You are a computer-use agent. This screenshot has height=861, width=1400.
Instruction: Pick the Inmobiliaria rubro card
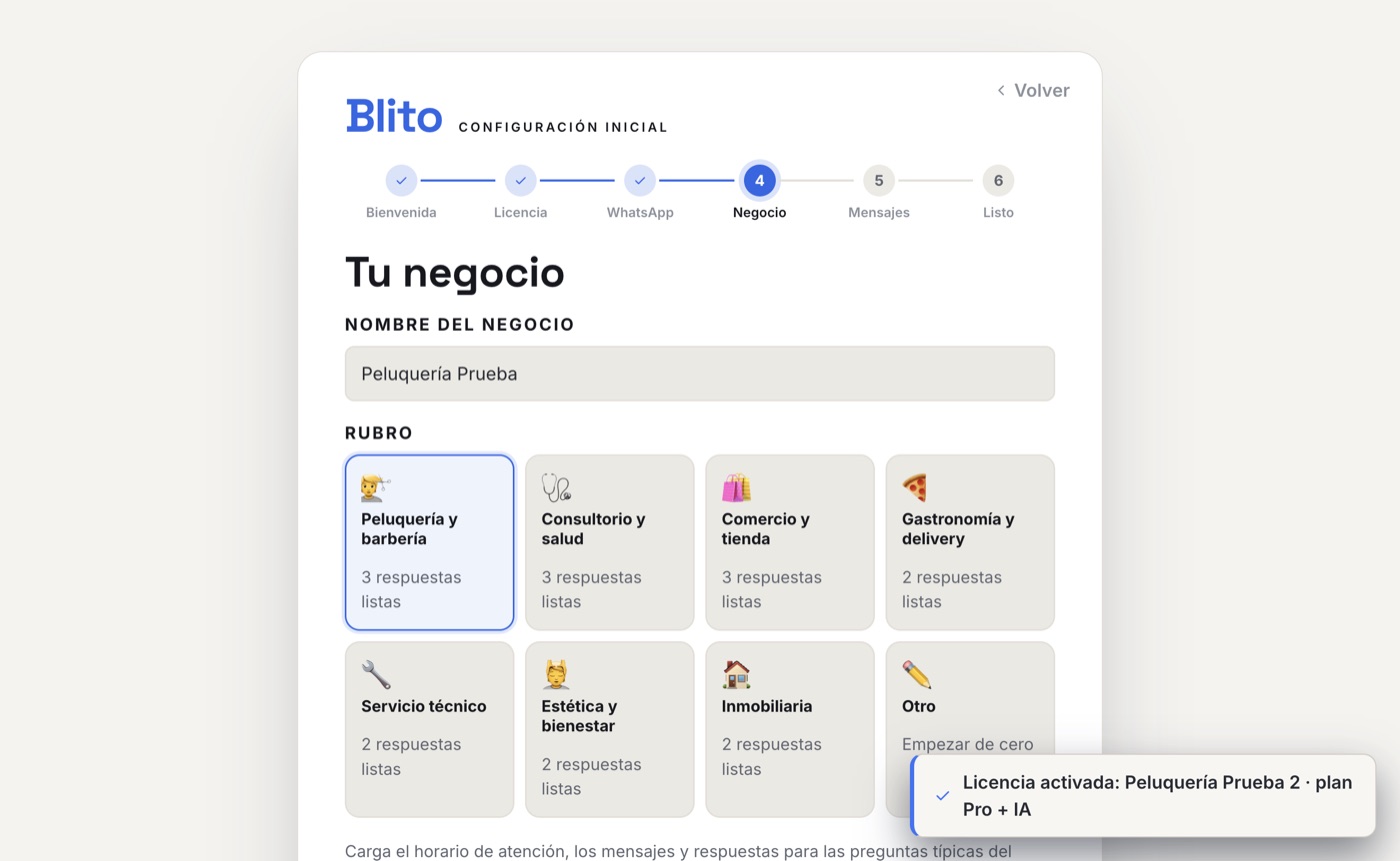click(790, 730)
